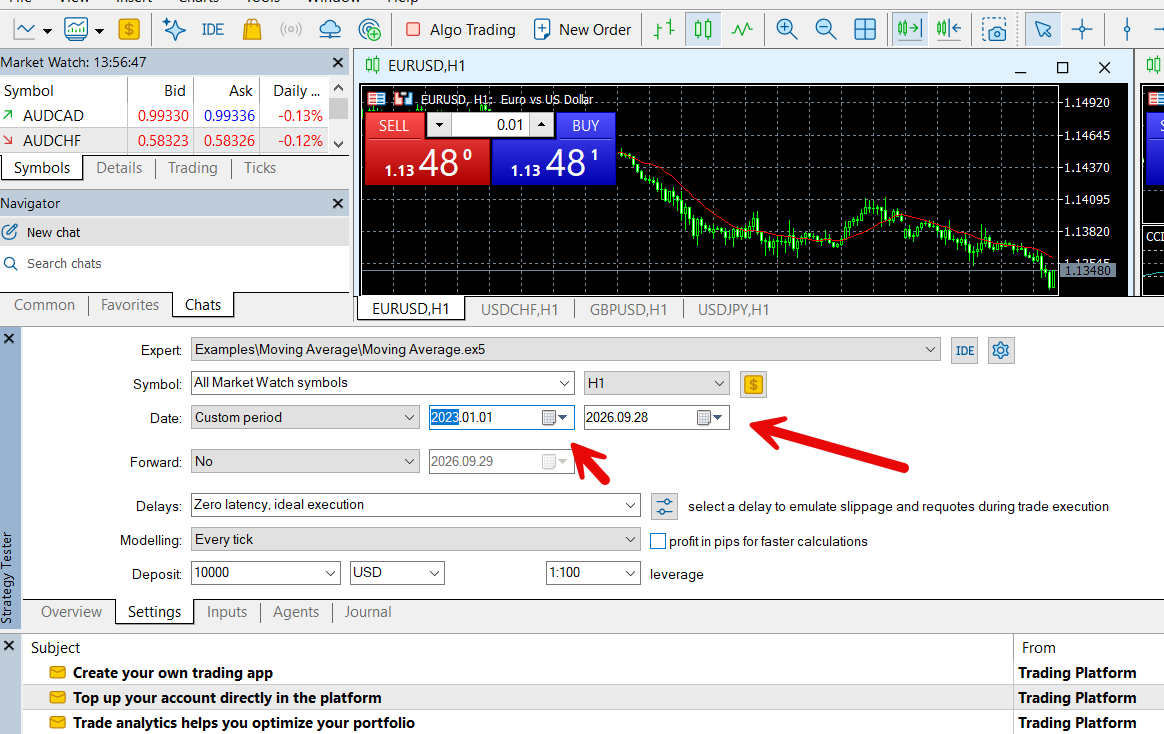The image size is (1164, 734).
Task: Open the trading signals icon
Action: (x=290, y=30)
